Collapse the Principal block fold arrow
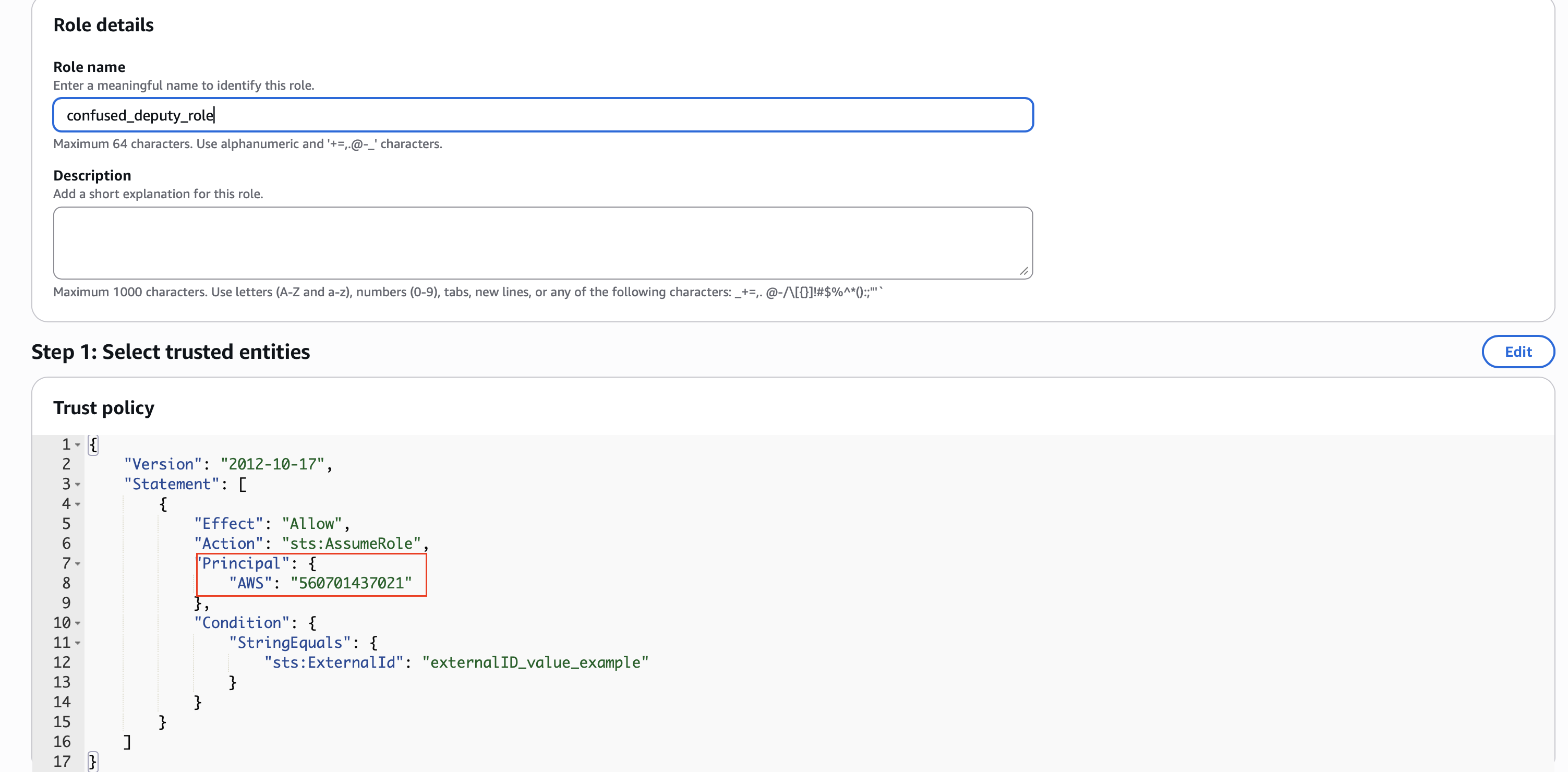This screenshot has width=1568, height=772. coord(77,563)
